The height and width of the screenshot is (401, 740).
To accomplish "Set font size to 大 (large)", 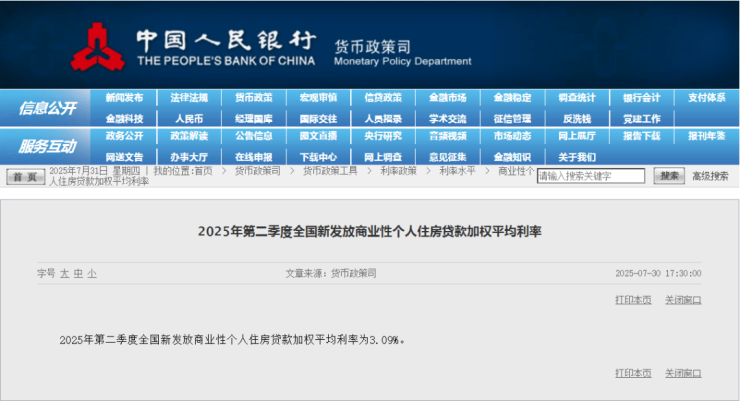I will (x=64, y=273).
